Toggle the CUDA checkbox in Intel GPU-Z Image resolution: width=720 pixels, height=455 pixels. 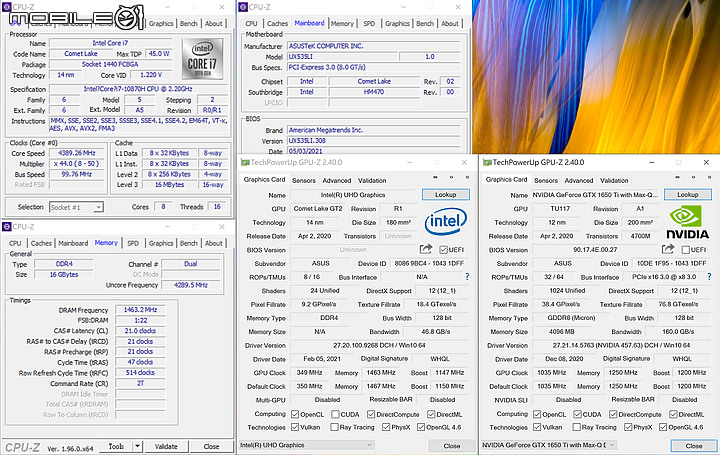(335, 414)
